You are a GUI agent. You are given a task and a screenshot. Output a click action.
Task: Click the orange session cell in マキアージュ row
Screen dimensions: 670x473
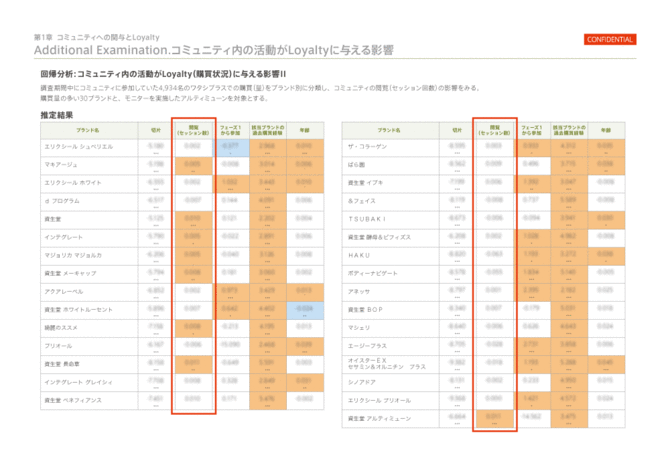193,166
